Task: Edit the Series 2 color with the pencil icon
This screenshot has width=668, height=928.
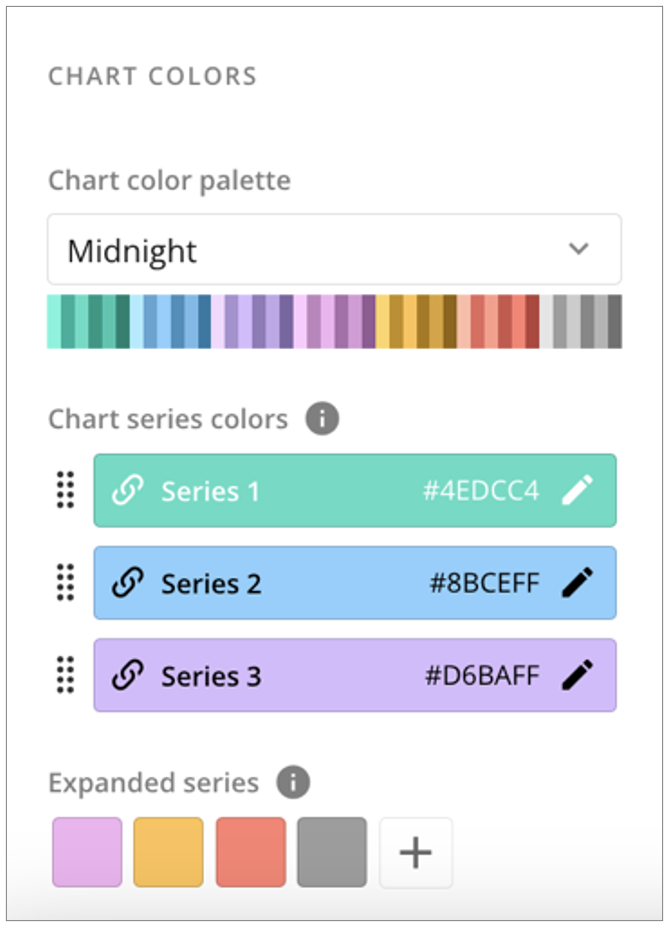Action: click(x=578, y=583)
